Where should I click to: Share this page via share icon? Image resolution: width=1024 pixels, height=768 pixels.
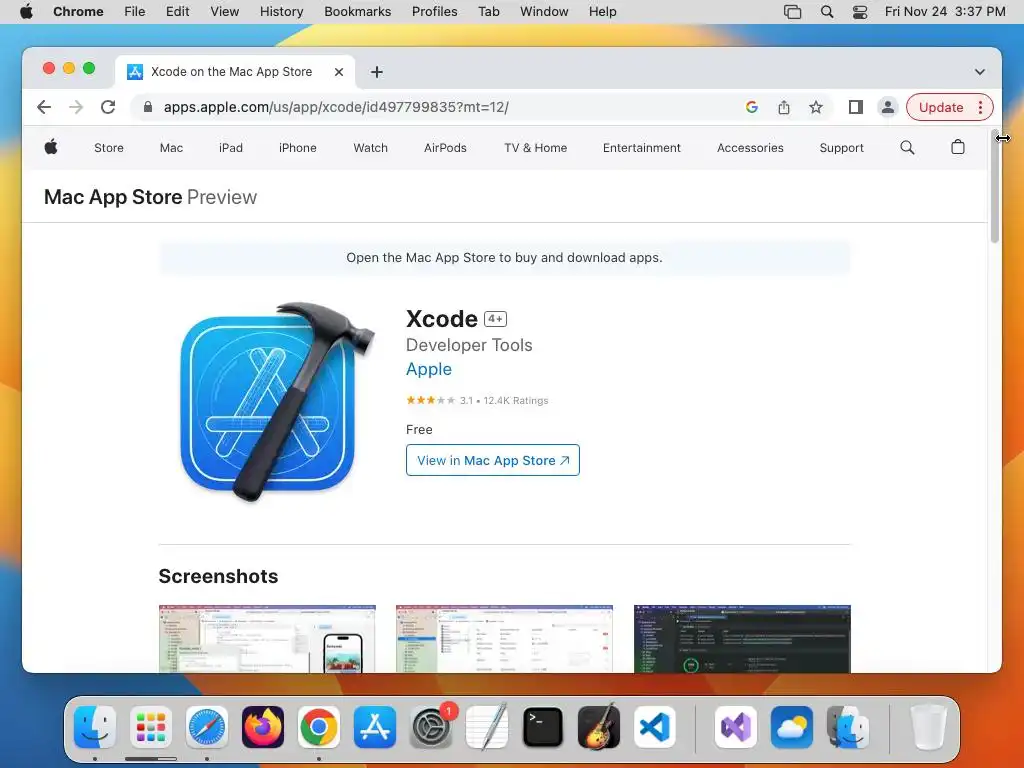(x=784, y=107)
